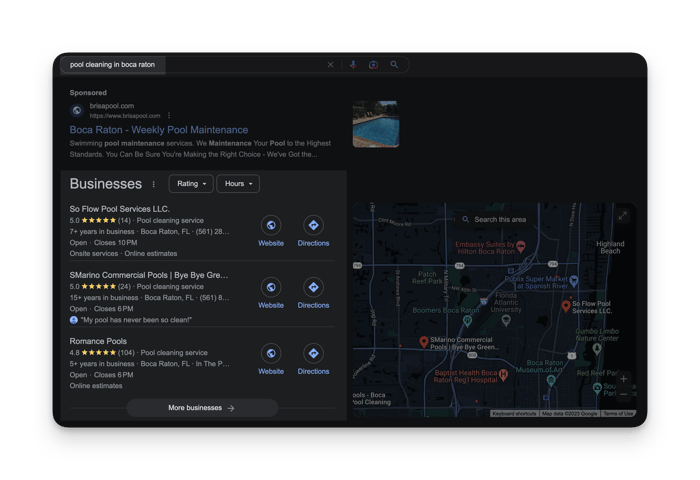Click 'Onsite services · Online estimates' text

123,253
